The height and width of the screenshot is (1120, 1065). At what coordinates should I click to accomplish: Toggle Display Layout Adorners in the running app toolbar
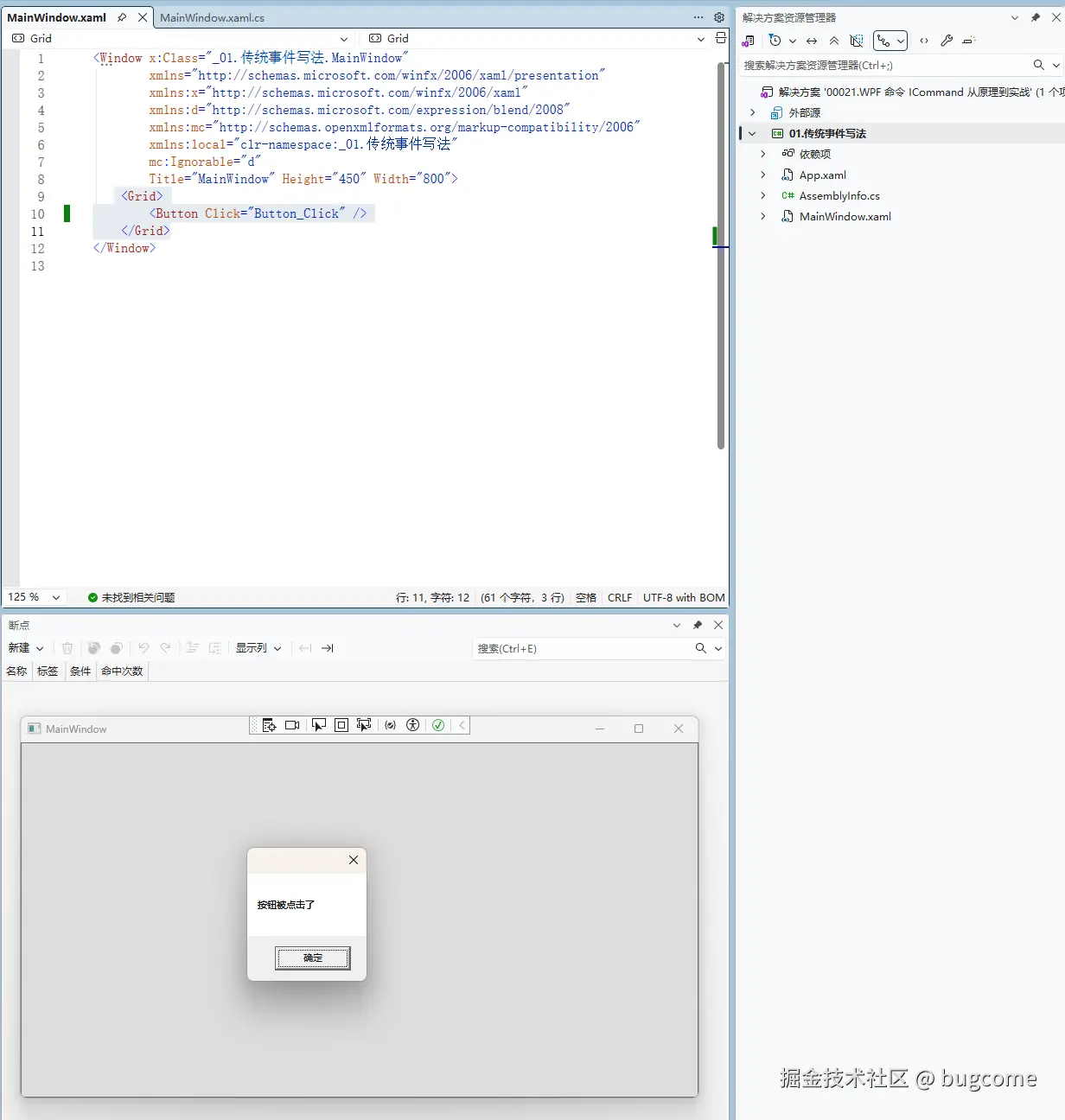[x=341, y=725]
